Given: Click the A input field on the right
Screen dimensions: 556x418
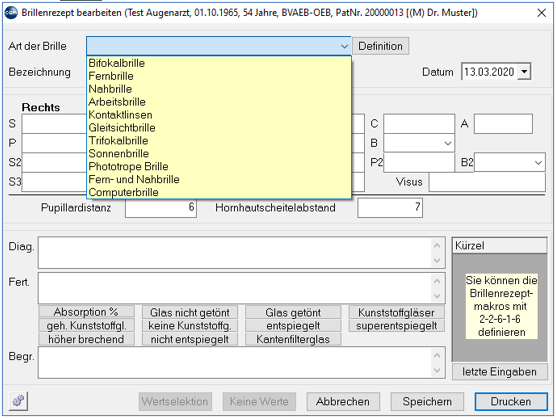Looking at the screenshot, I should pyautogui.click(x=503, y=123).
